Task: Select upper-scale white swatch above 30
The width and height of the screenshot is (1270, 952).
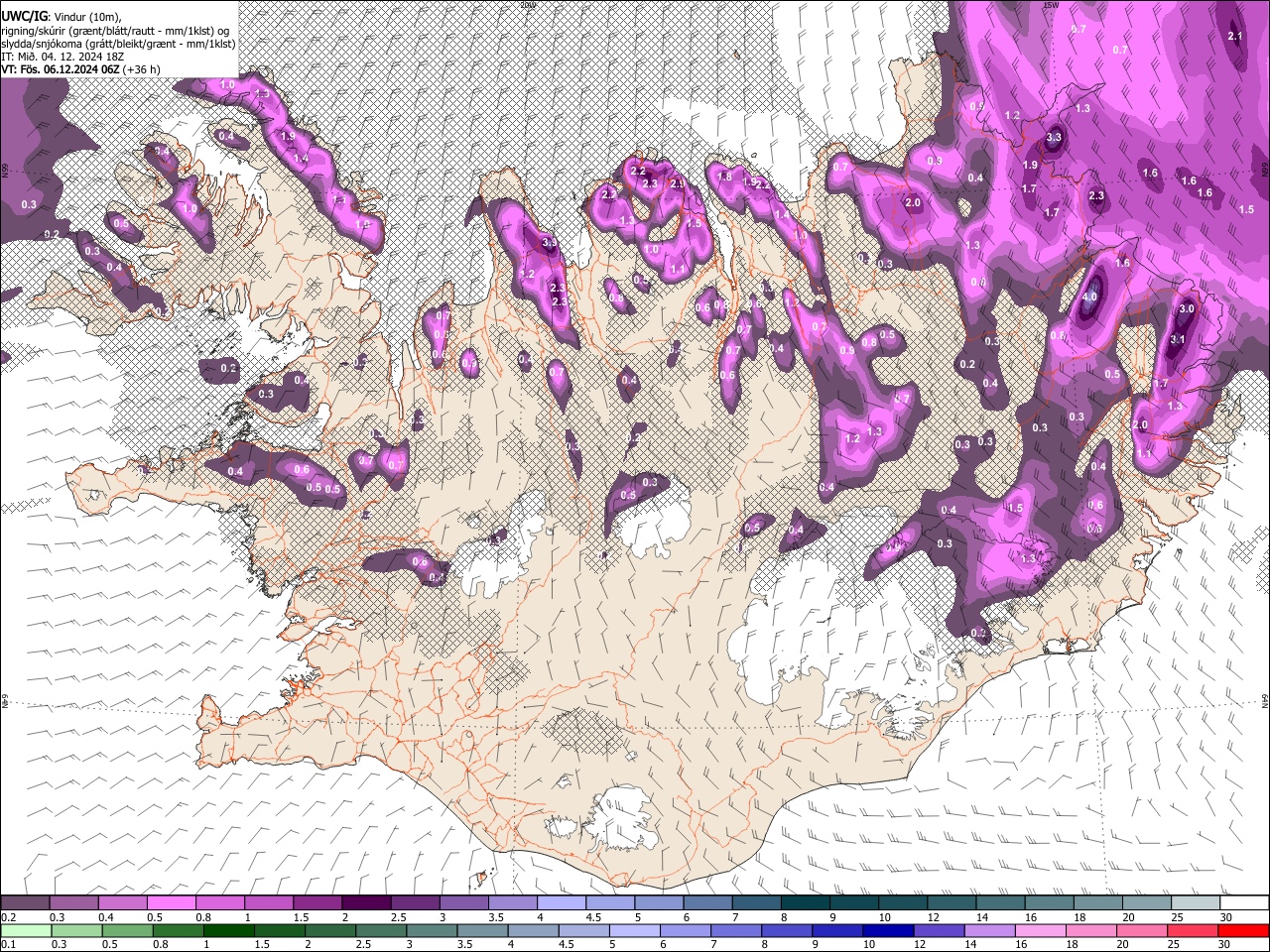Action: click(x=1244, y=903)
